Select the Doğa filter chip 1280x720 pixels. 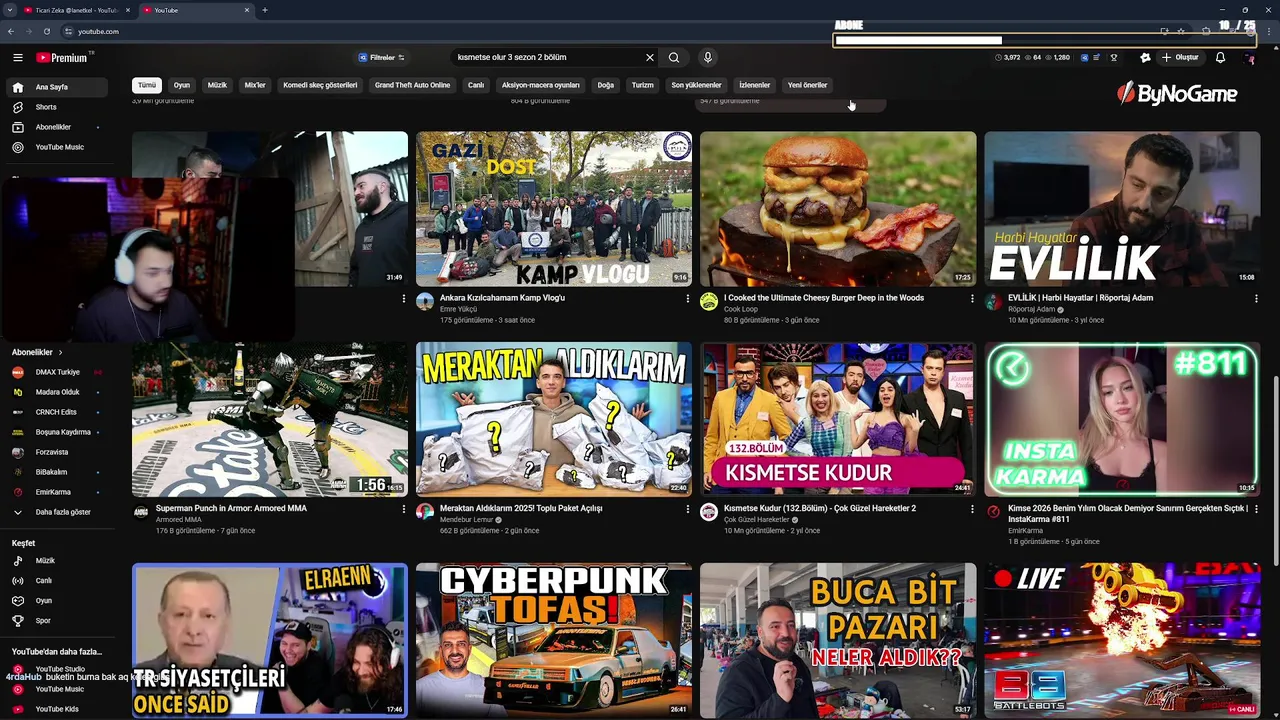coord(606,85)
